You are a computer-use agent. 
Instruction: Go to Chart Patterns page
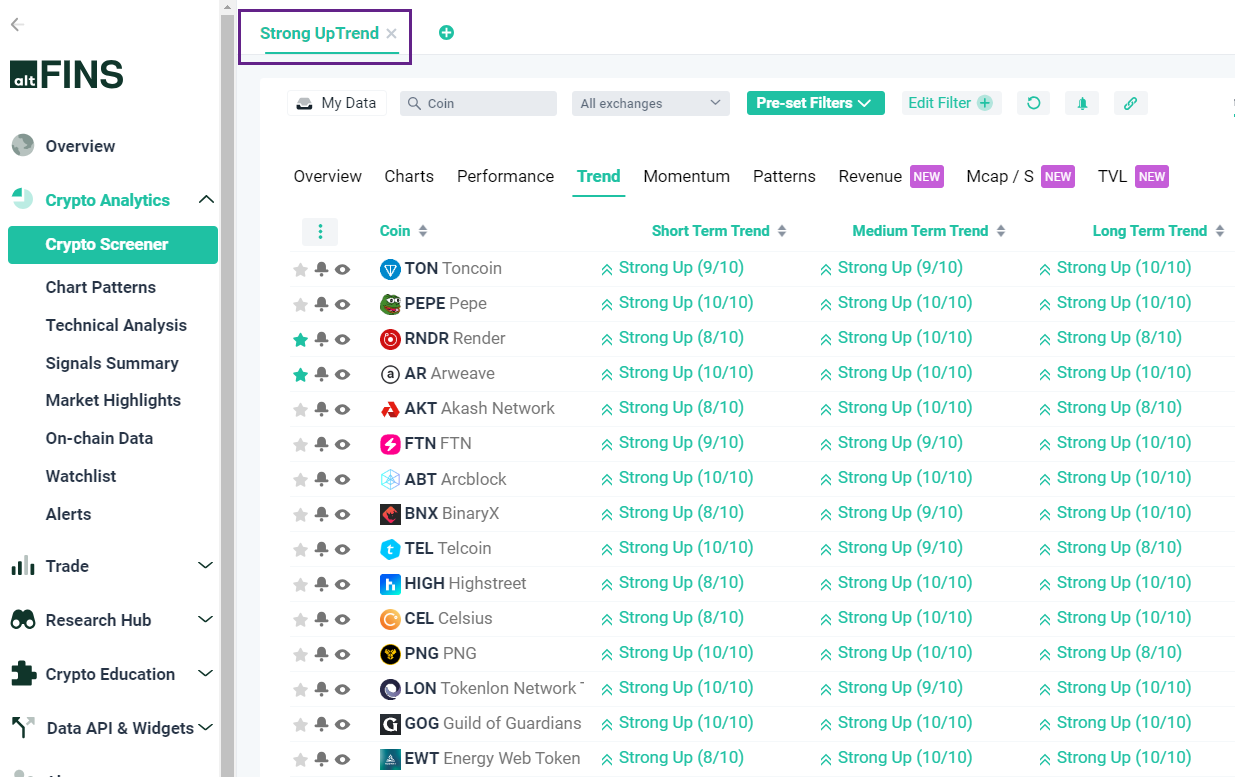pos(101,287)
